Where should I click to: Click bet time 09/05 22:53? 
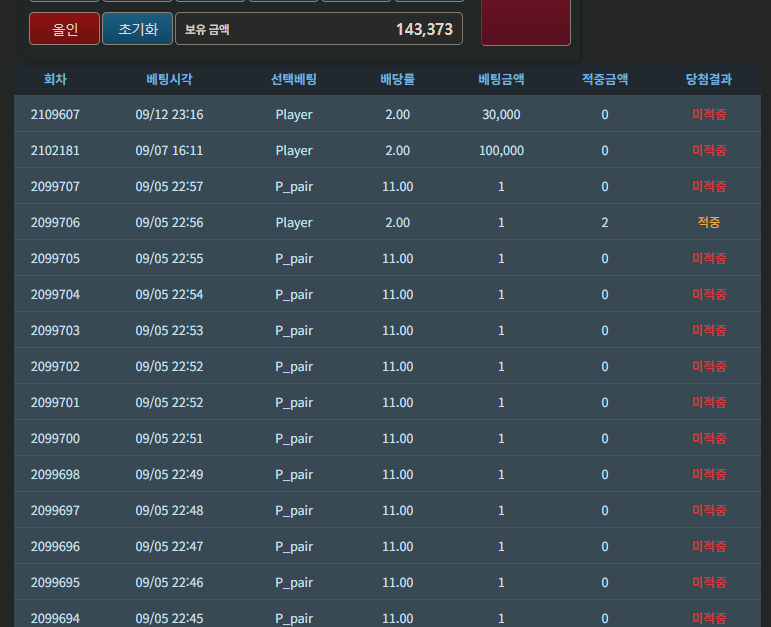point(169,330)
